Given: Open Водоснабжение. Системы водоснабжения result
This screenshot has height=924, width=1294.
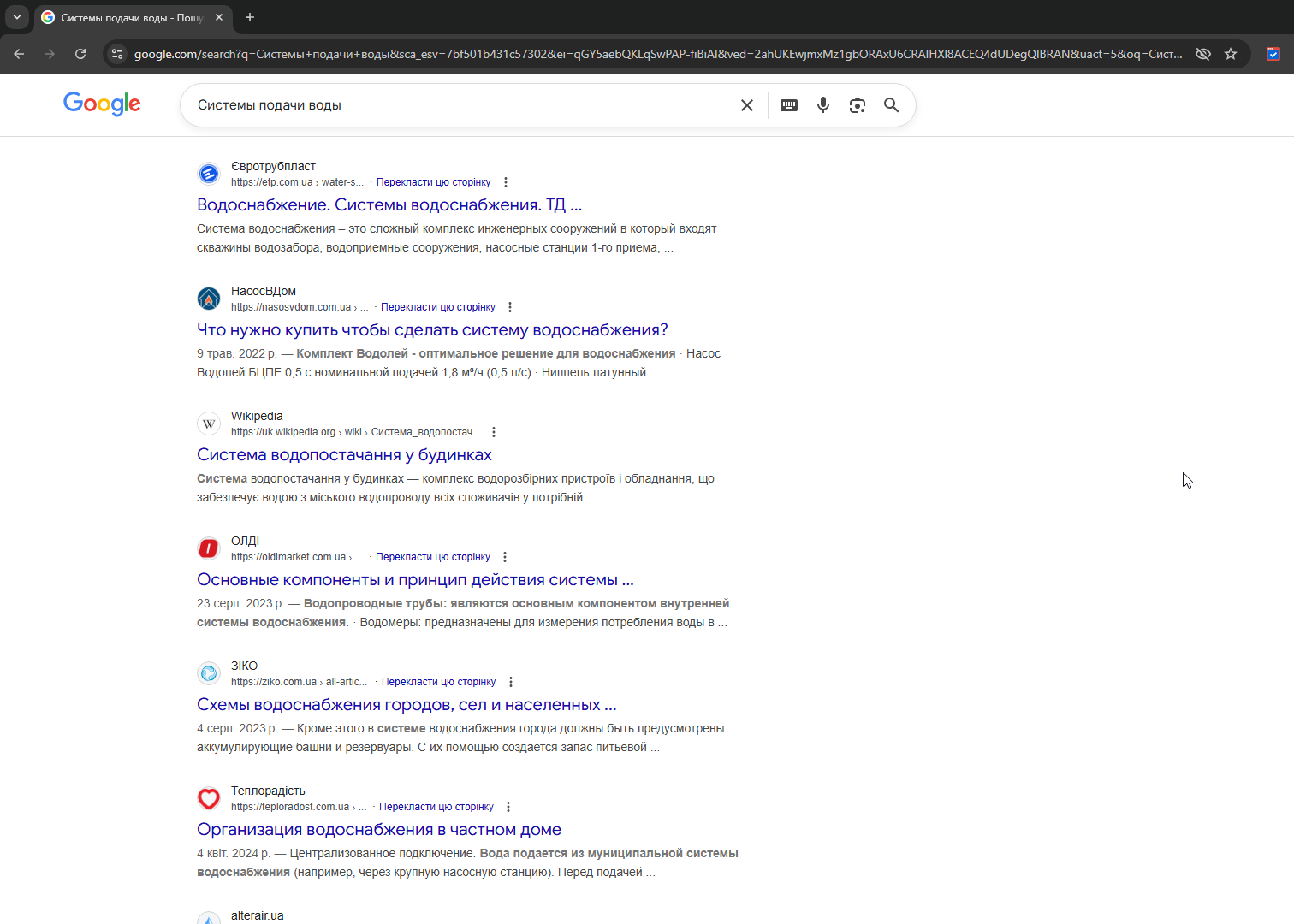Looking at the screenshot, I should click(x=389, y=205).
